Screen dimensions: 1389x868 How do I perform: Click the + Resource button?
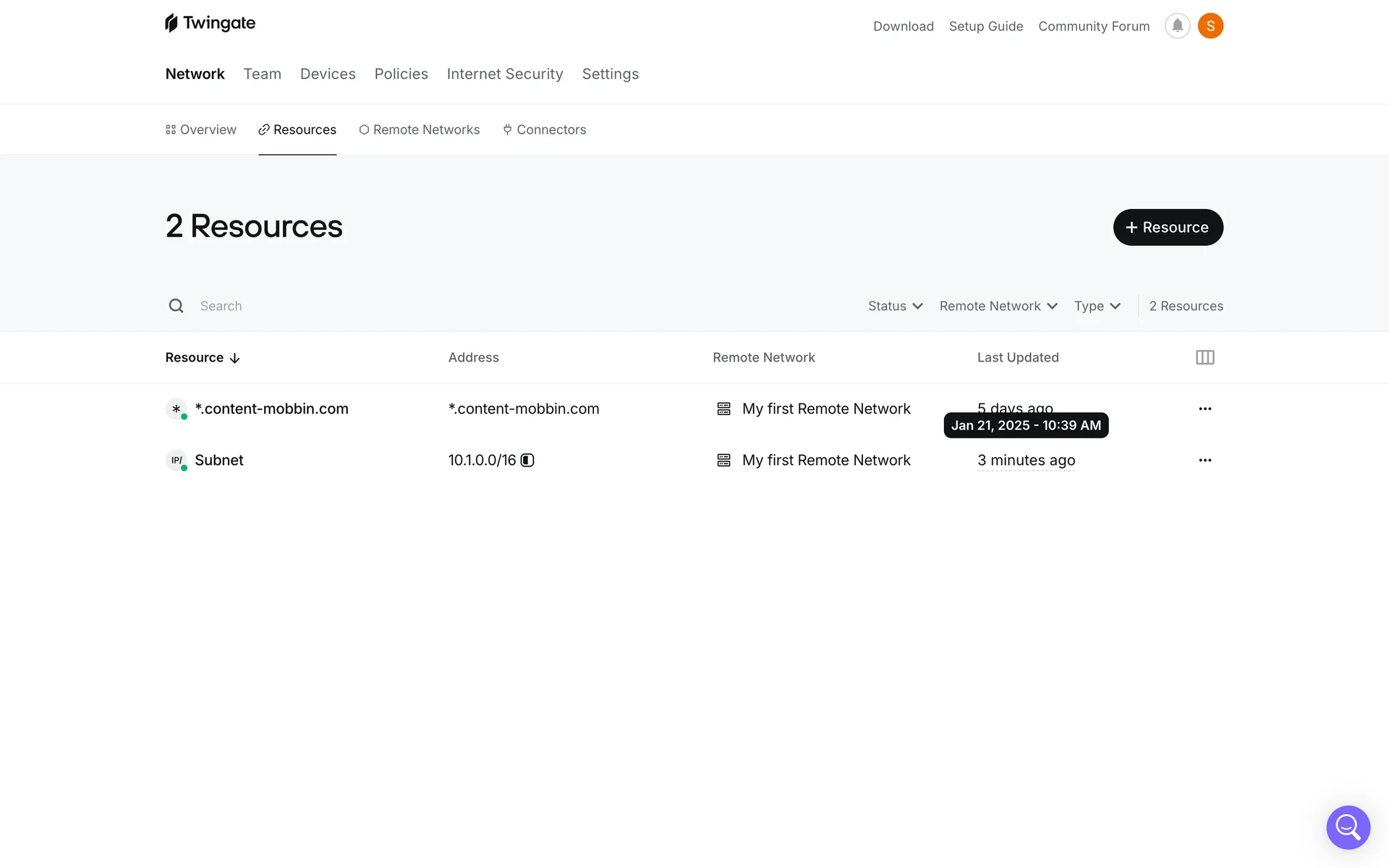click(x=1168, y=227)
